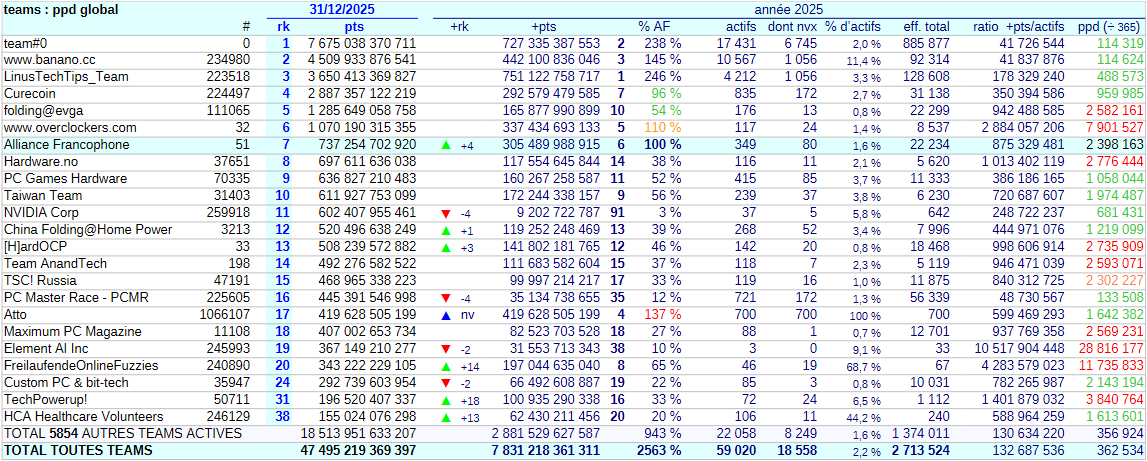
Task: Select team name 'Custom PC & bit-tech'
Action: click(x=67, y=383)
